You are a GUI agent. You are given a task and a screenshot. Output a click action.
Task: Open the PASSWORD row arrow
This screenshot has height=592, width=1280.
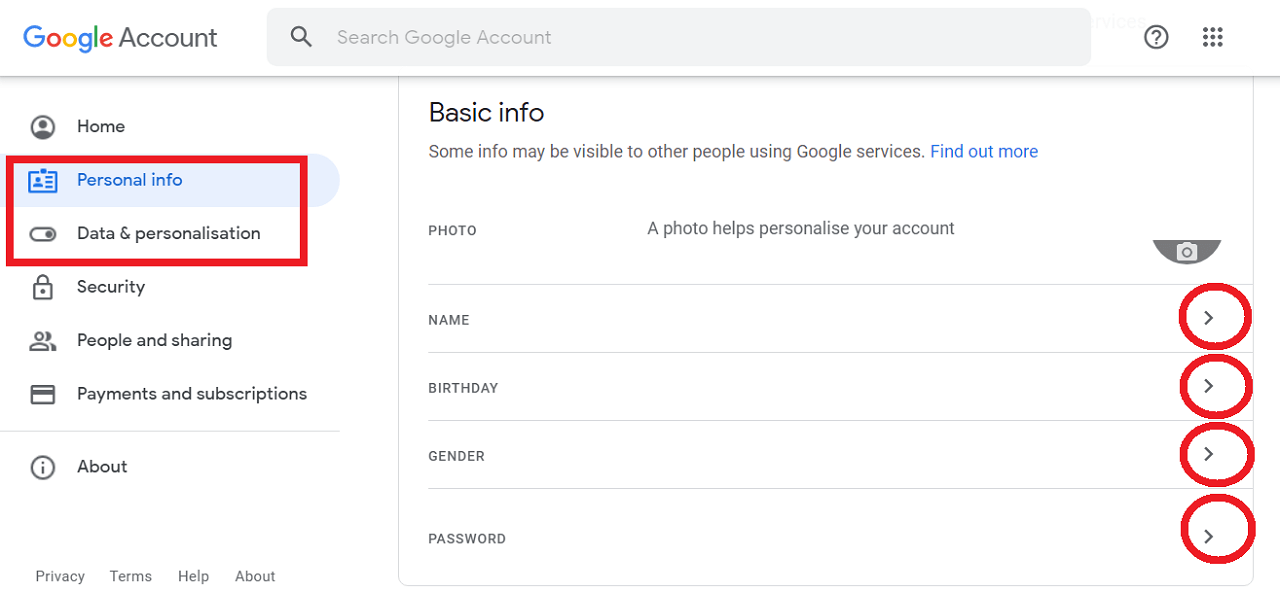coord(1208,537)
